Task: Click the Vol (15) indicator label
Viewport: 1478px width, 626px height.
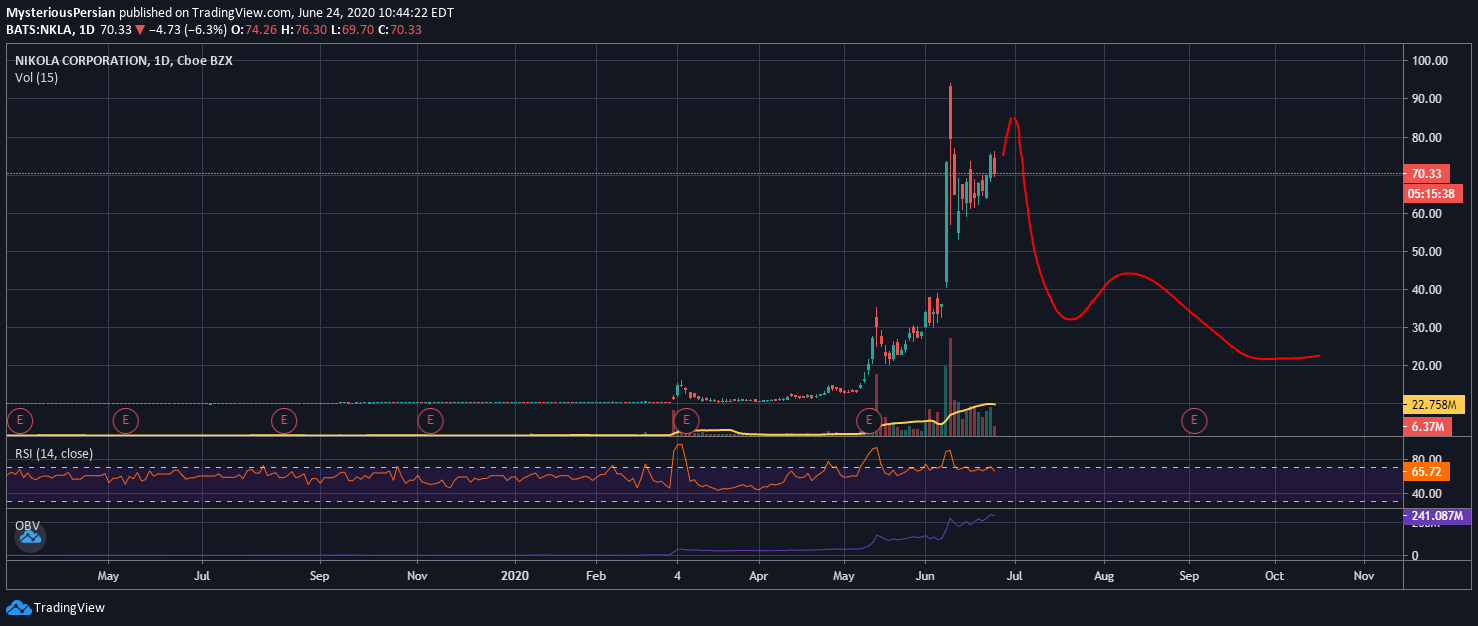Action: 36,77
